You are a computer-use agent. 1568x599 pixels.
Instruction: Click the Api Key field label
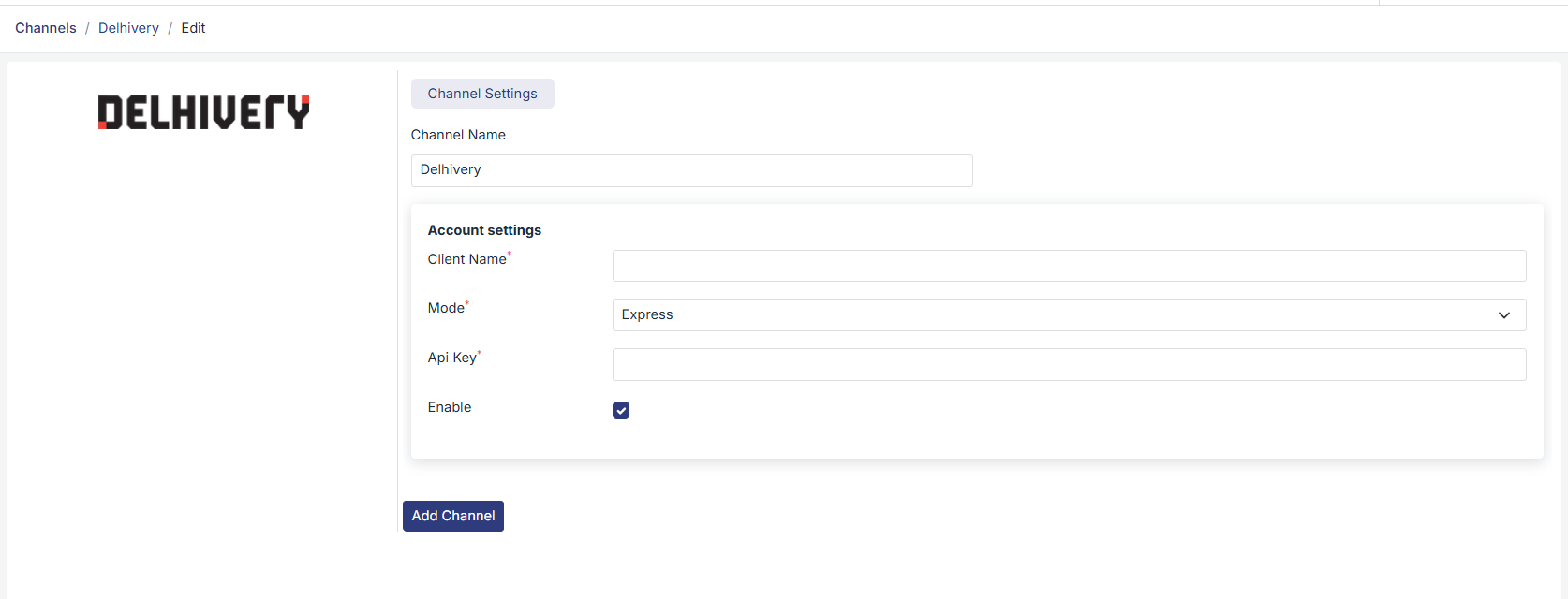pos(452,358)
